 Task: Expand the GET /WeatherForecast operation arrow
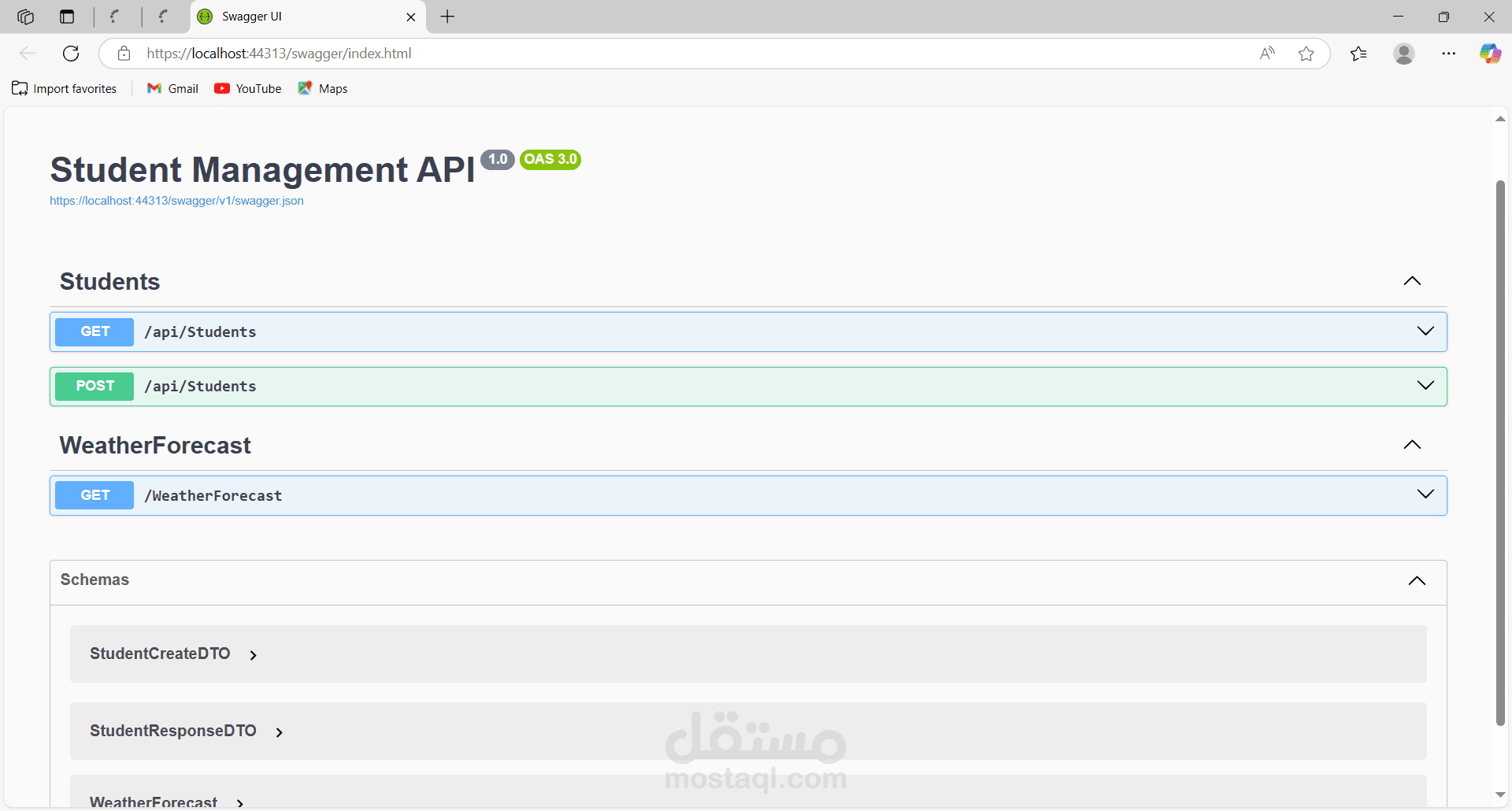point(1425,494)
